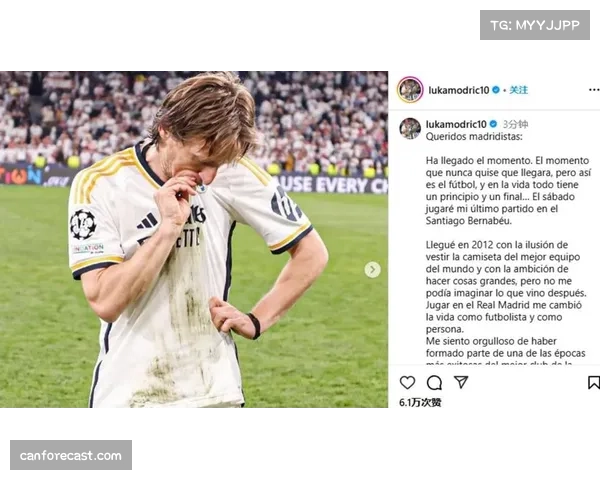Click the caption text Queridos madridistas

[474, 137]
